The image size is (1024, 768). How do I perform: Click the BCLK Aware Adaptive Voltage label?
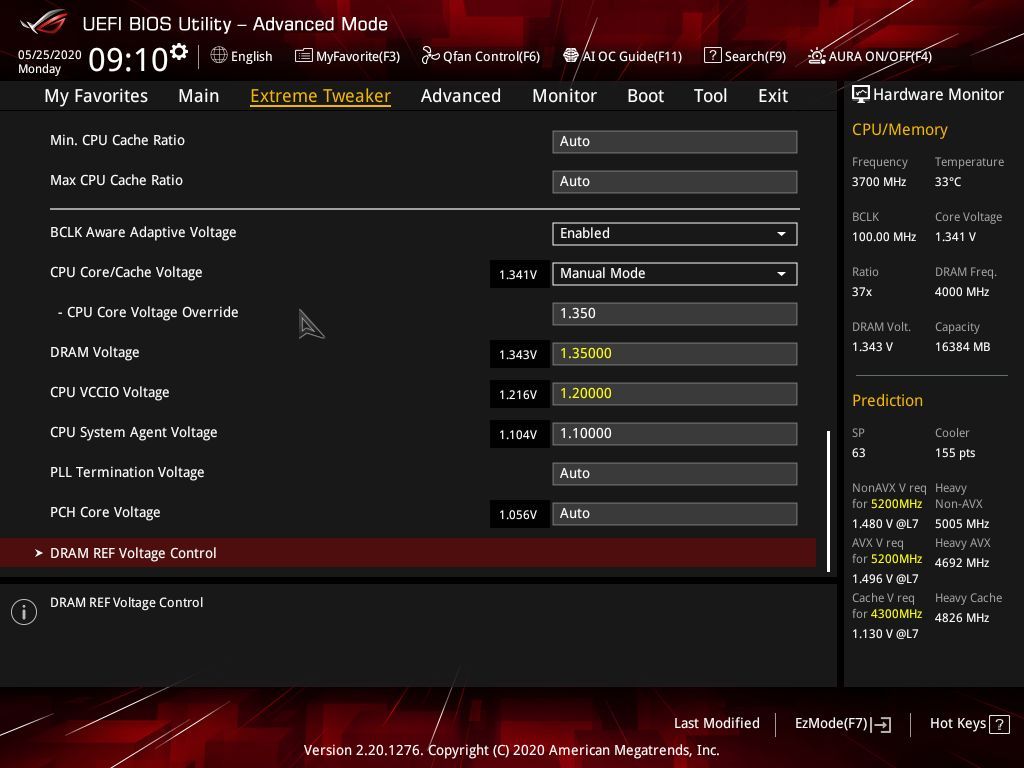pyautogui.click(x=143, y=232)
